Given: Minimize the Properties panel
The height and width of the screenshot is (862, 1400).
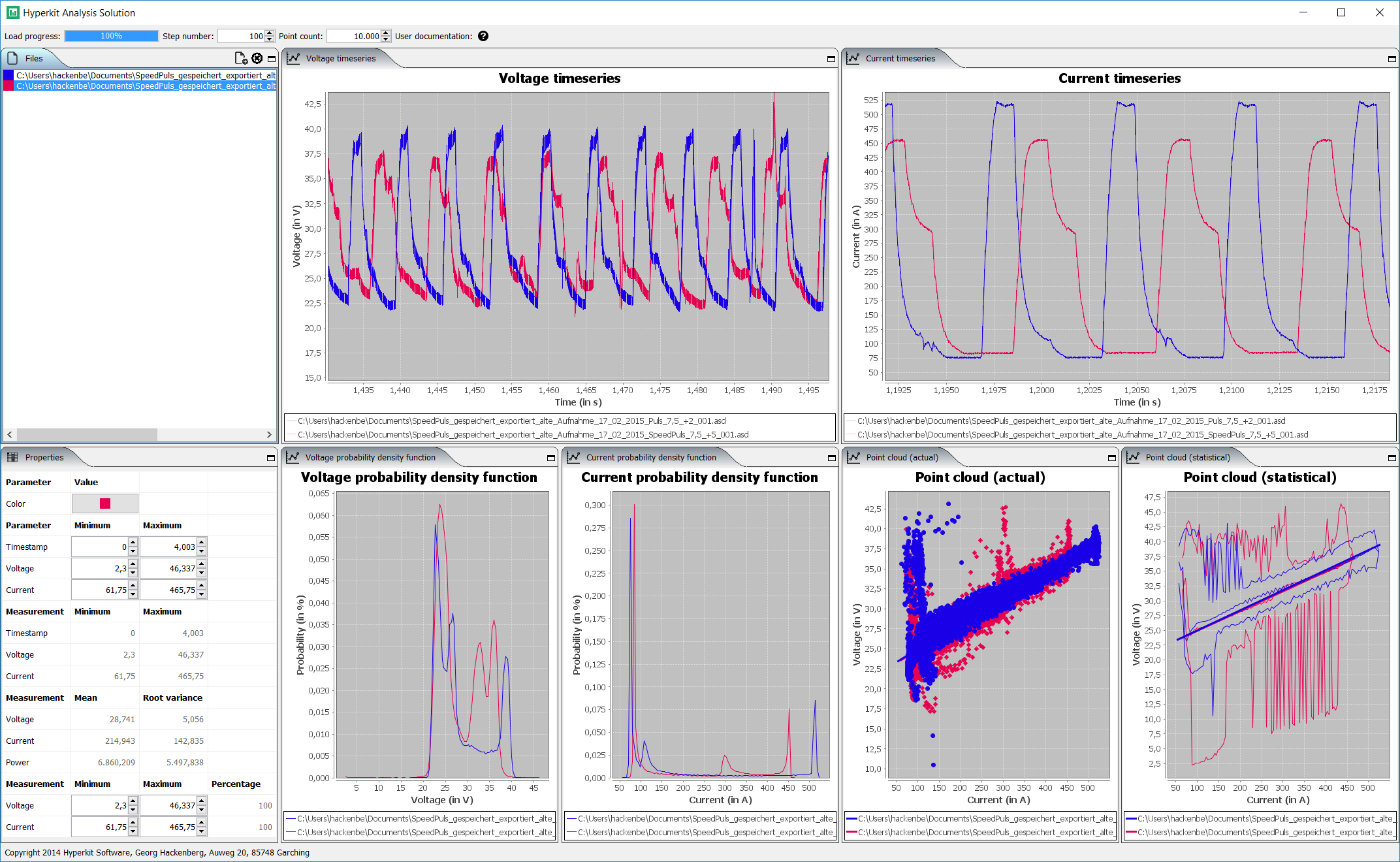Looking at the screenshot, I should click(271, 458).
